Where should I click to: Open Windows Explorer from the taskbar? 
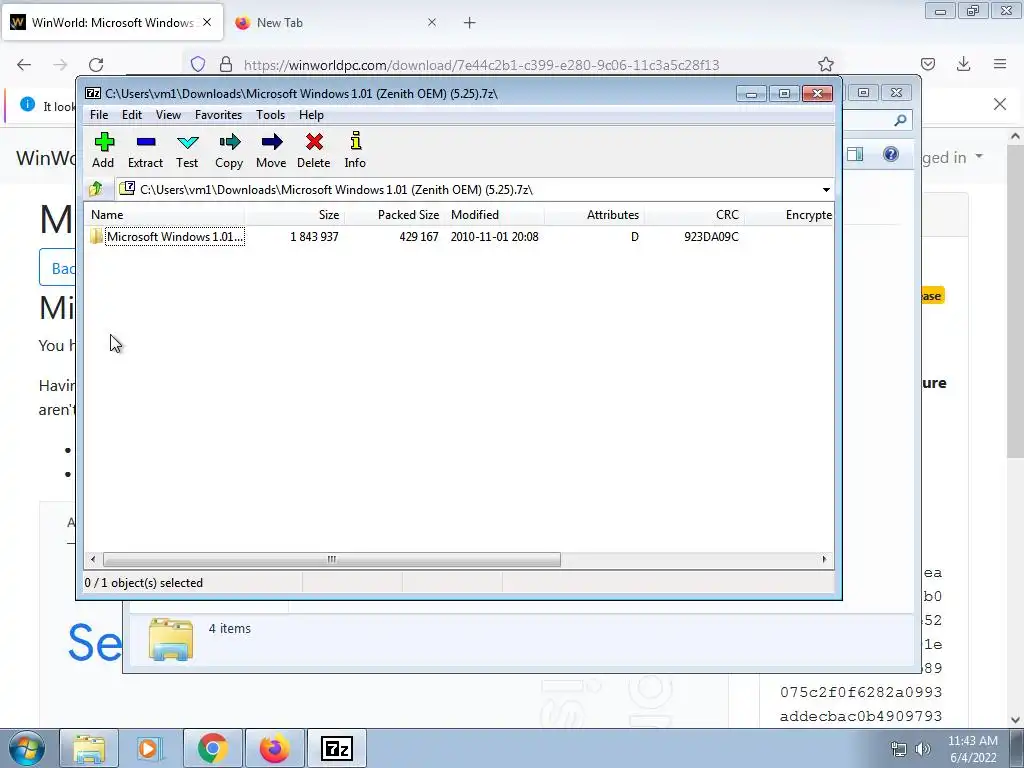click(x=89, y=748)
